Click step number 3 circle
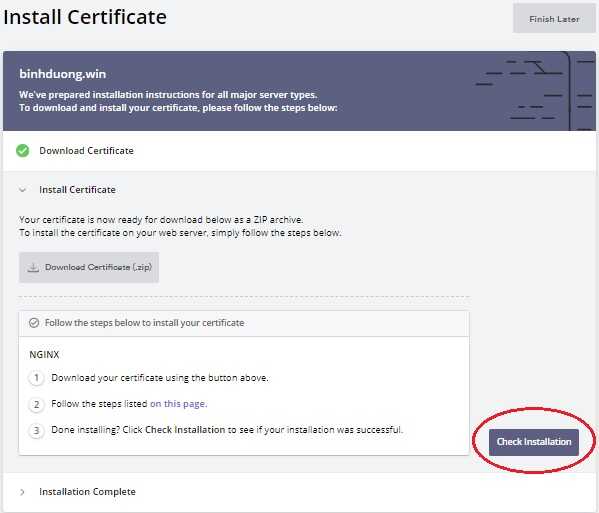 pos(36,430)
